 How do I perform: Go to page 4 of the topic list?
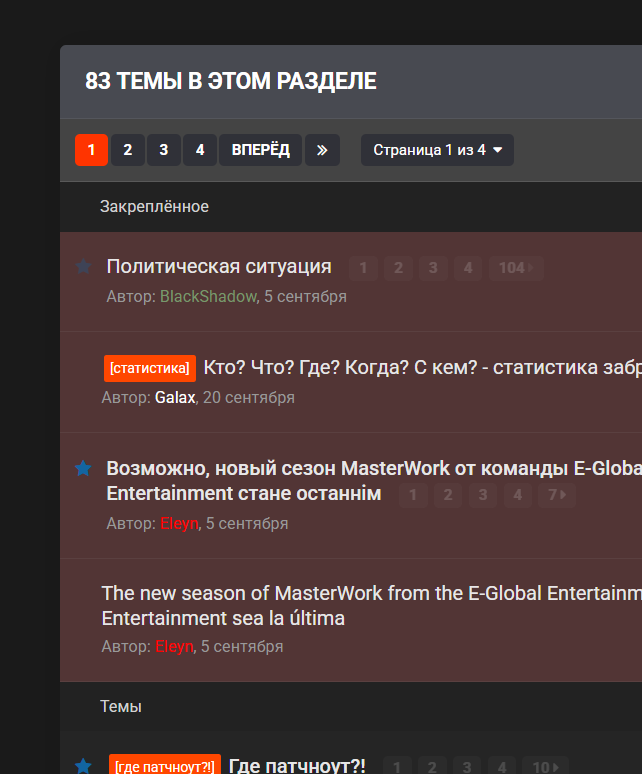pos(200,150)
